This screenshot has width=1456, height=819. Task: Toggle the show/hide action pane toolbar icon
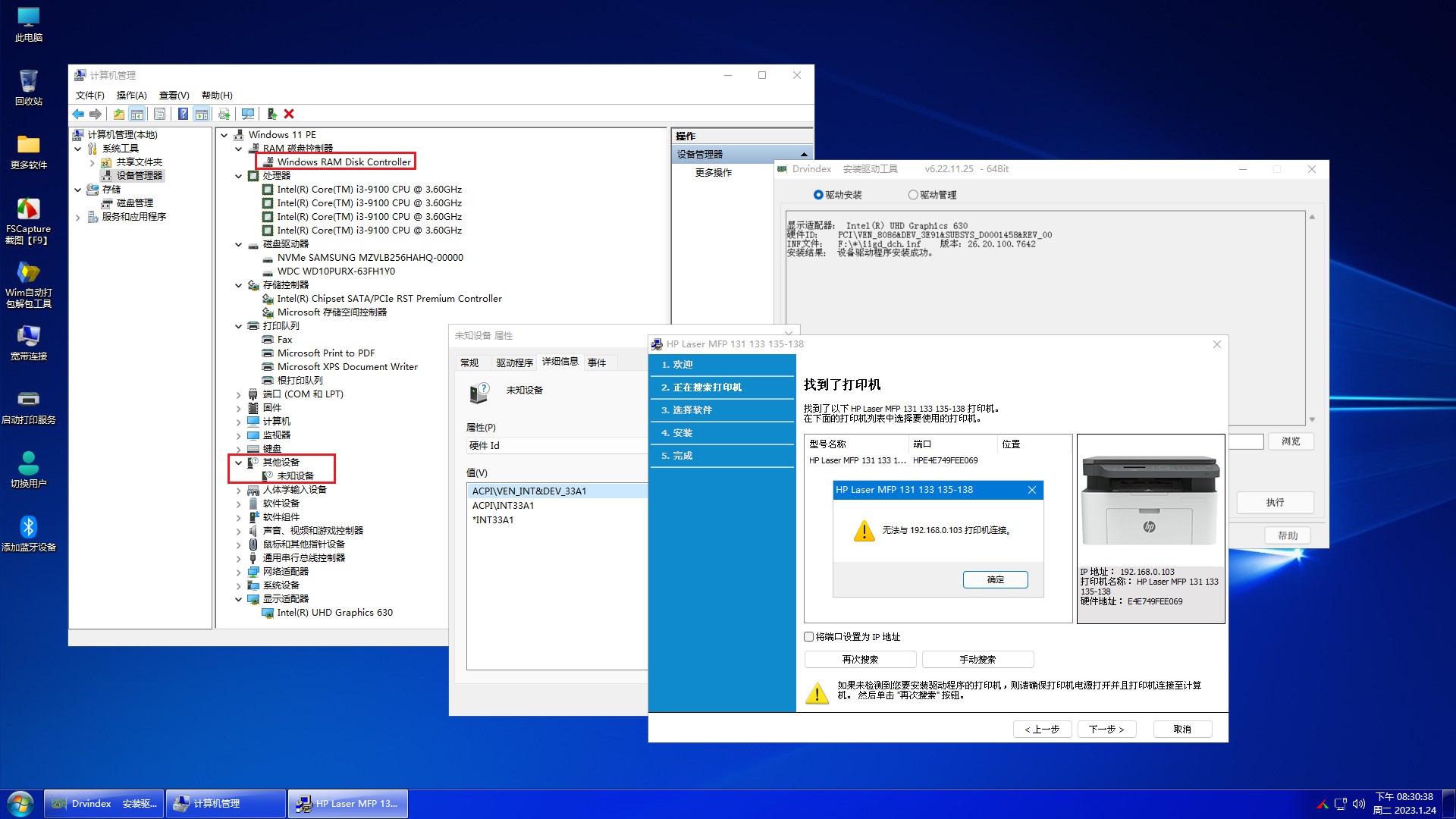(x=202, y=114)
